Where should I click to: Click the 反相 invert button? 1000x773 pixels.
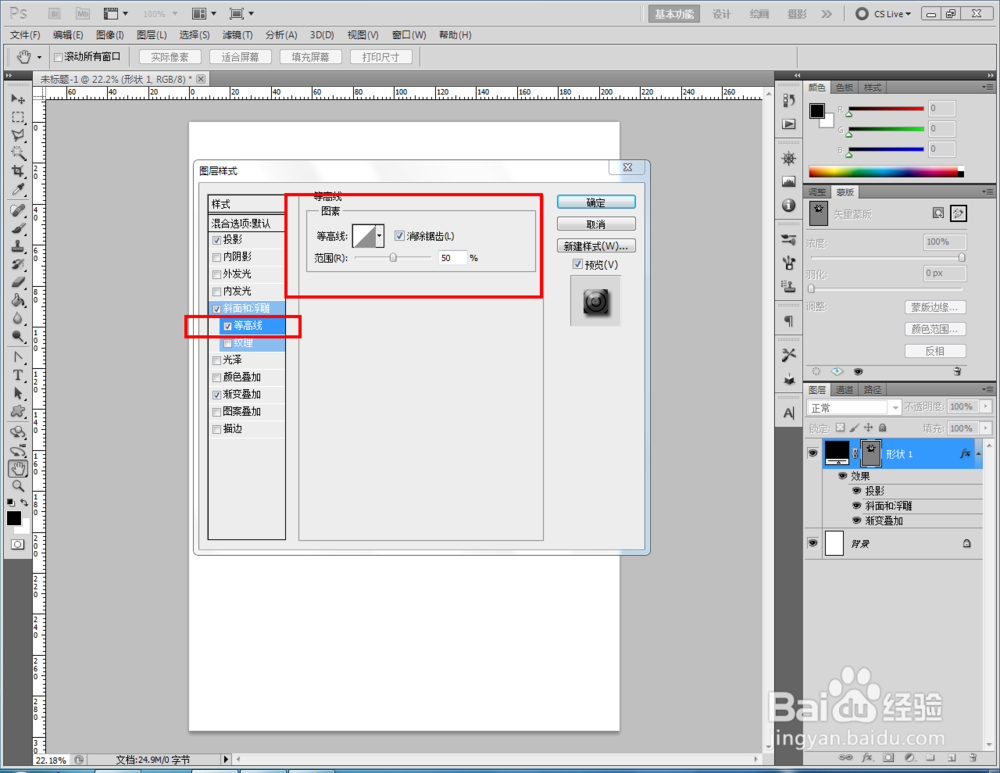point(935,351)
